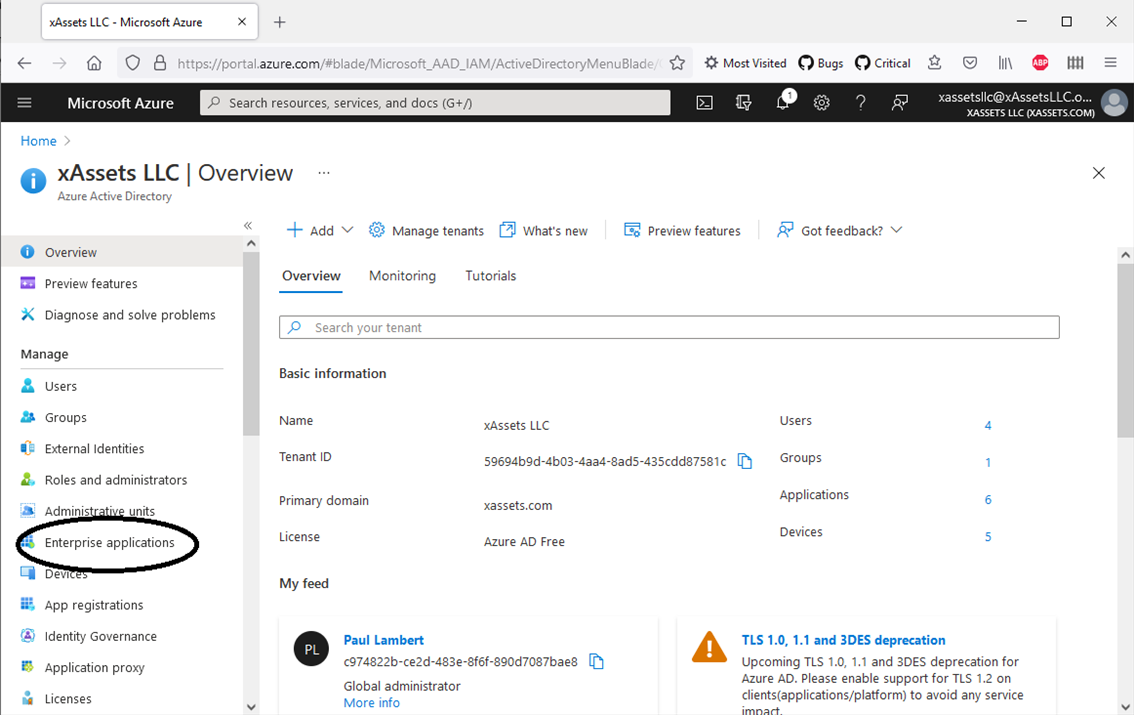Open the Groups blade
Image resolution: width=1135 pixels, height=716 pixels.
[x=66, y=417]
